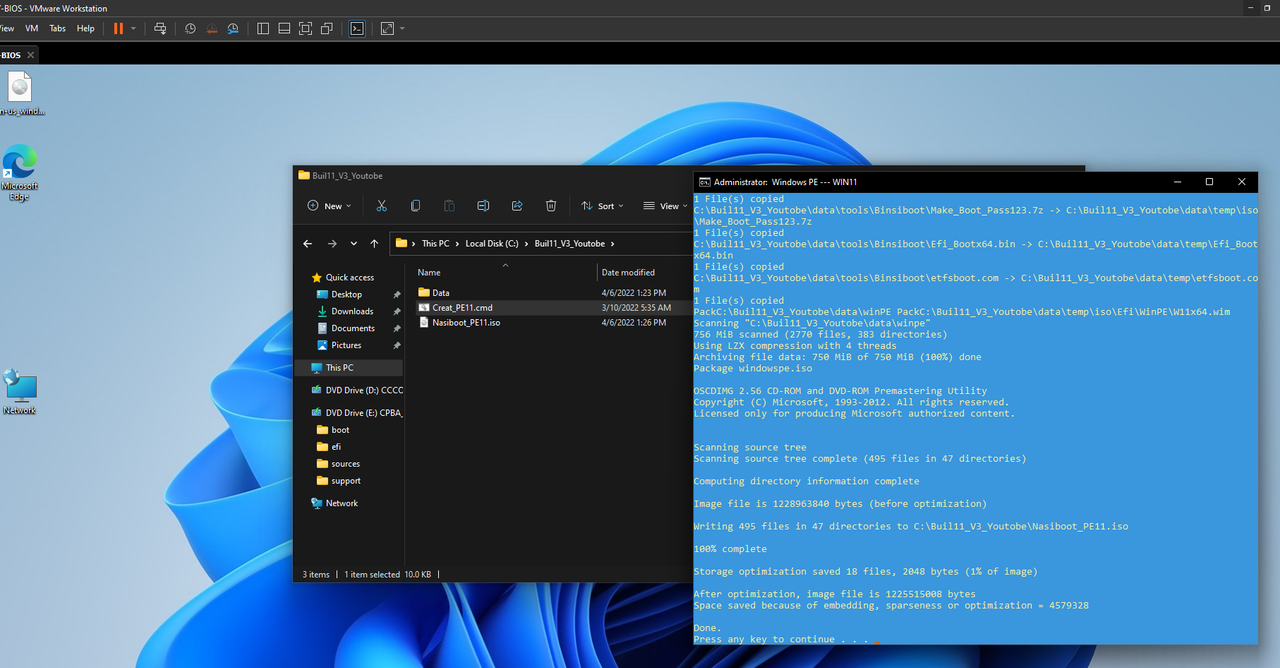Go back using Explorer's back arrow
This screenshot has height=668, width=1280.
(308, 243)
